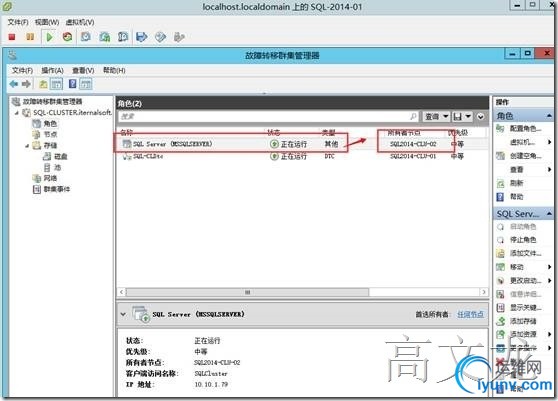Screen dimensions: 558x401
Task: Open VMware 文件(F) menu at top
Action: (x=18, y=22)
